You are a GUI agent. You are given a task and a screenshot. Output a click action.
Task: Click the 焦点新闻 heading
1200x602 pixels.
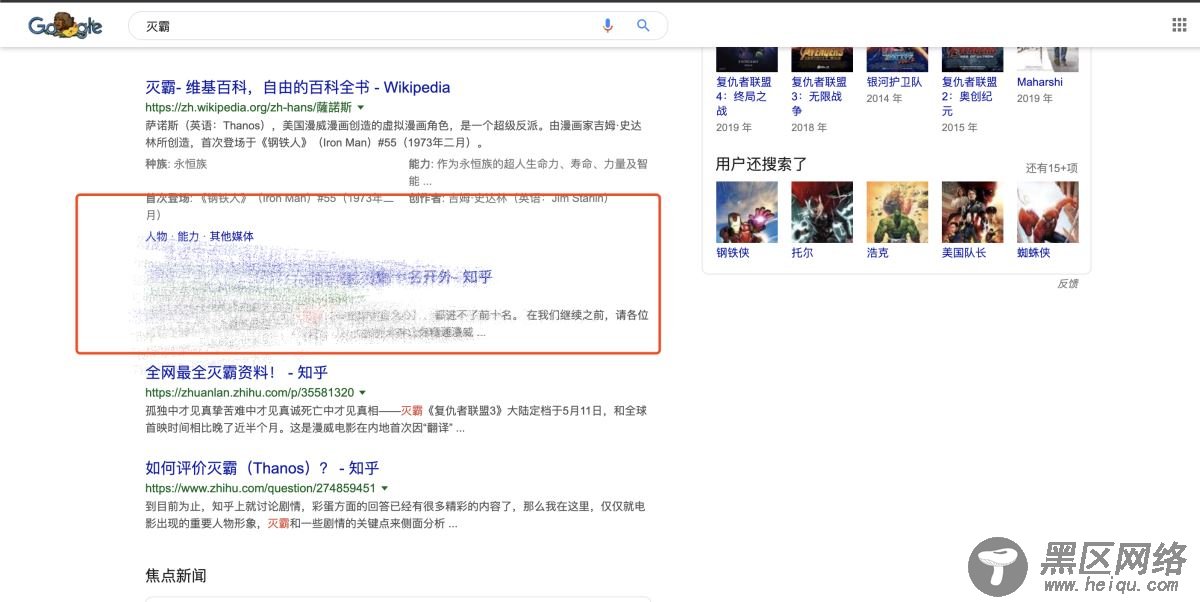[176, 576]
